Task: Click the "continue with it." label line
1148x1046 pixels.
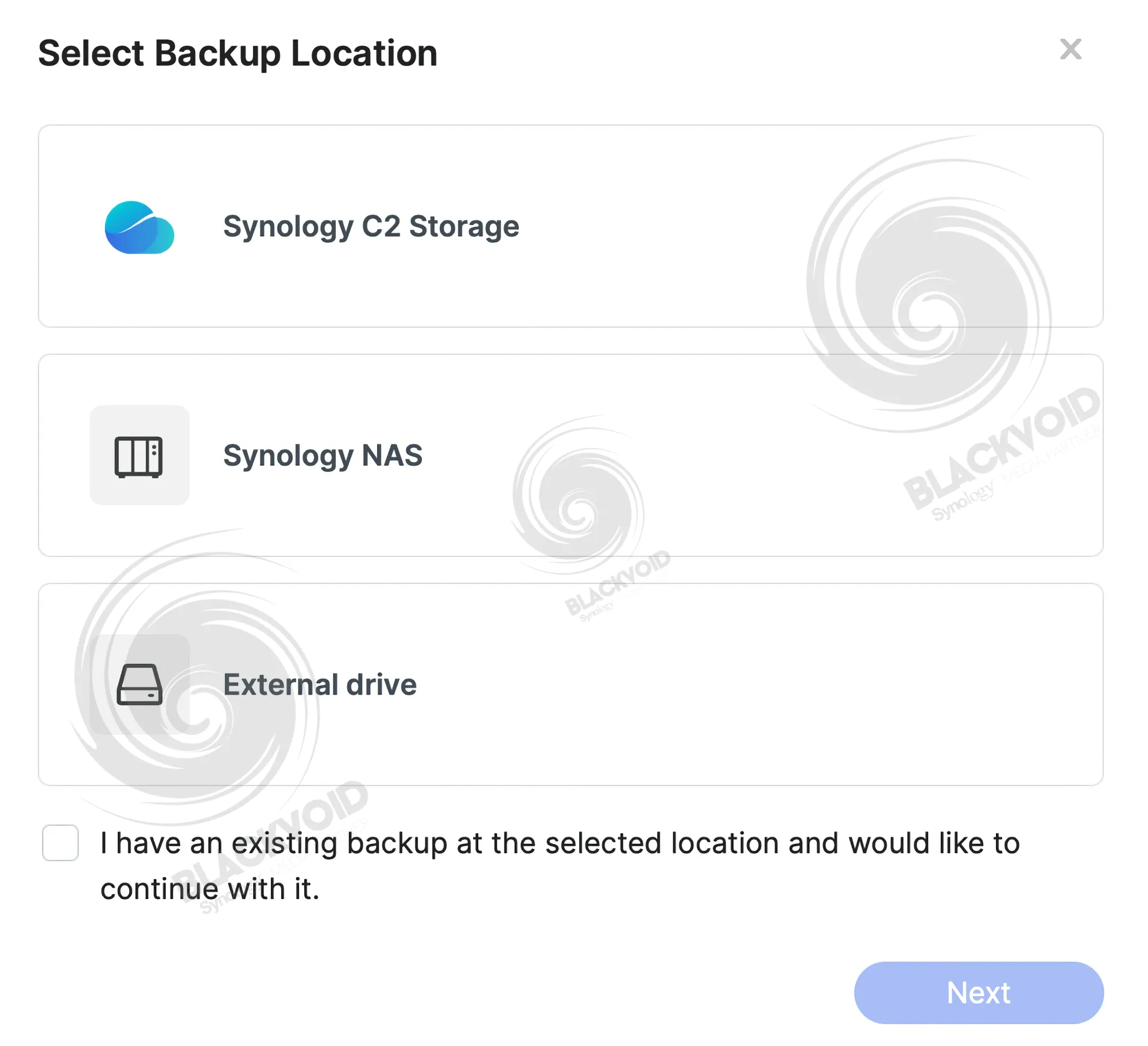Action: (x=210, y=889)
